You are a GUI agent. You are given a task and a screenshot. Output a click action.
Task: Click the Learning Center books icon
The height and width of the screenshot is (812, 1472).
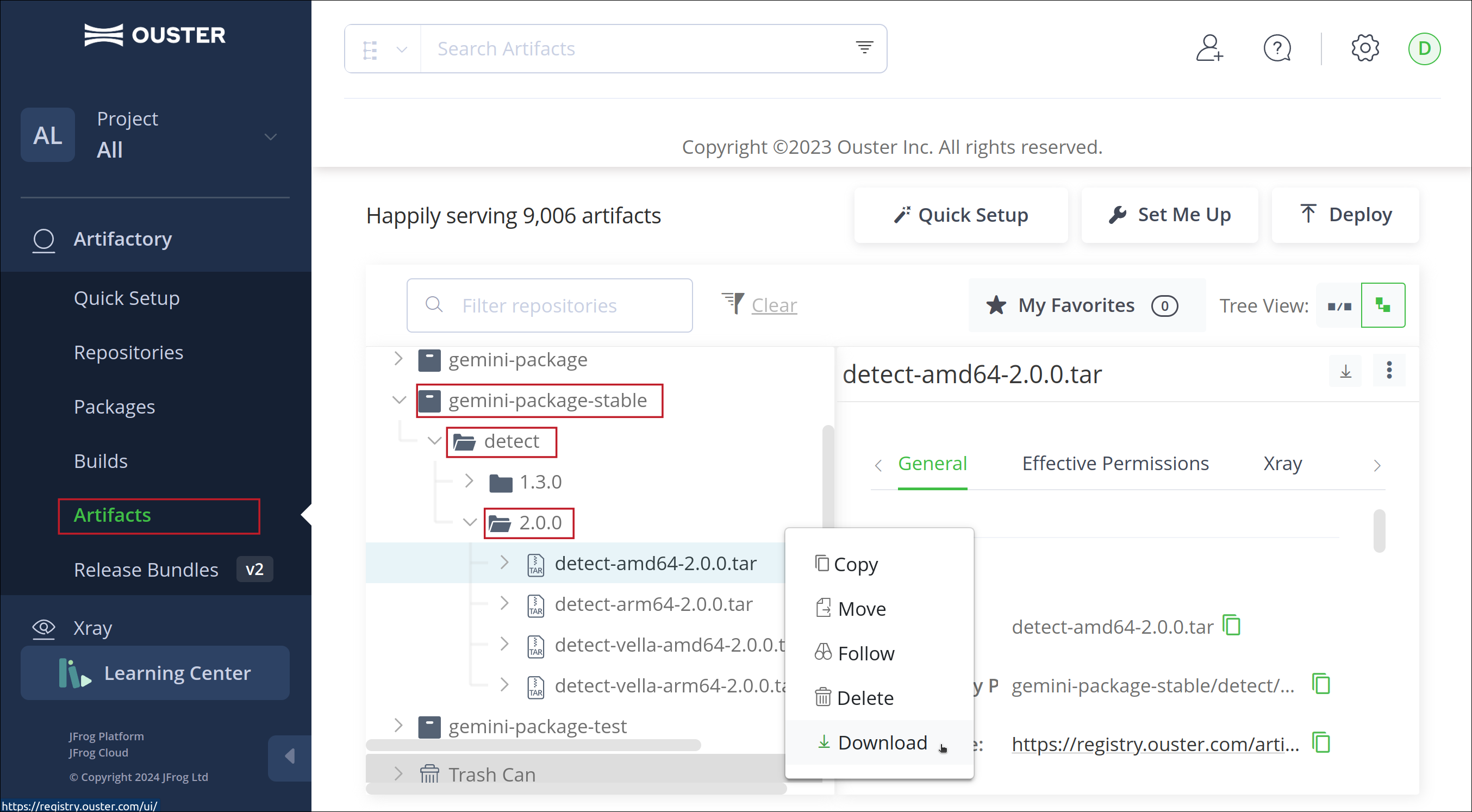click(x=74, y=673)
